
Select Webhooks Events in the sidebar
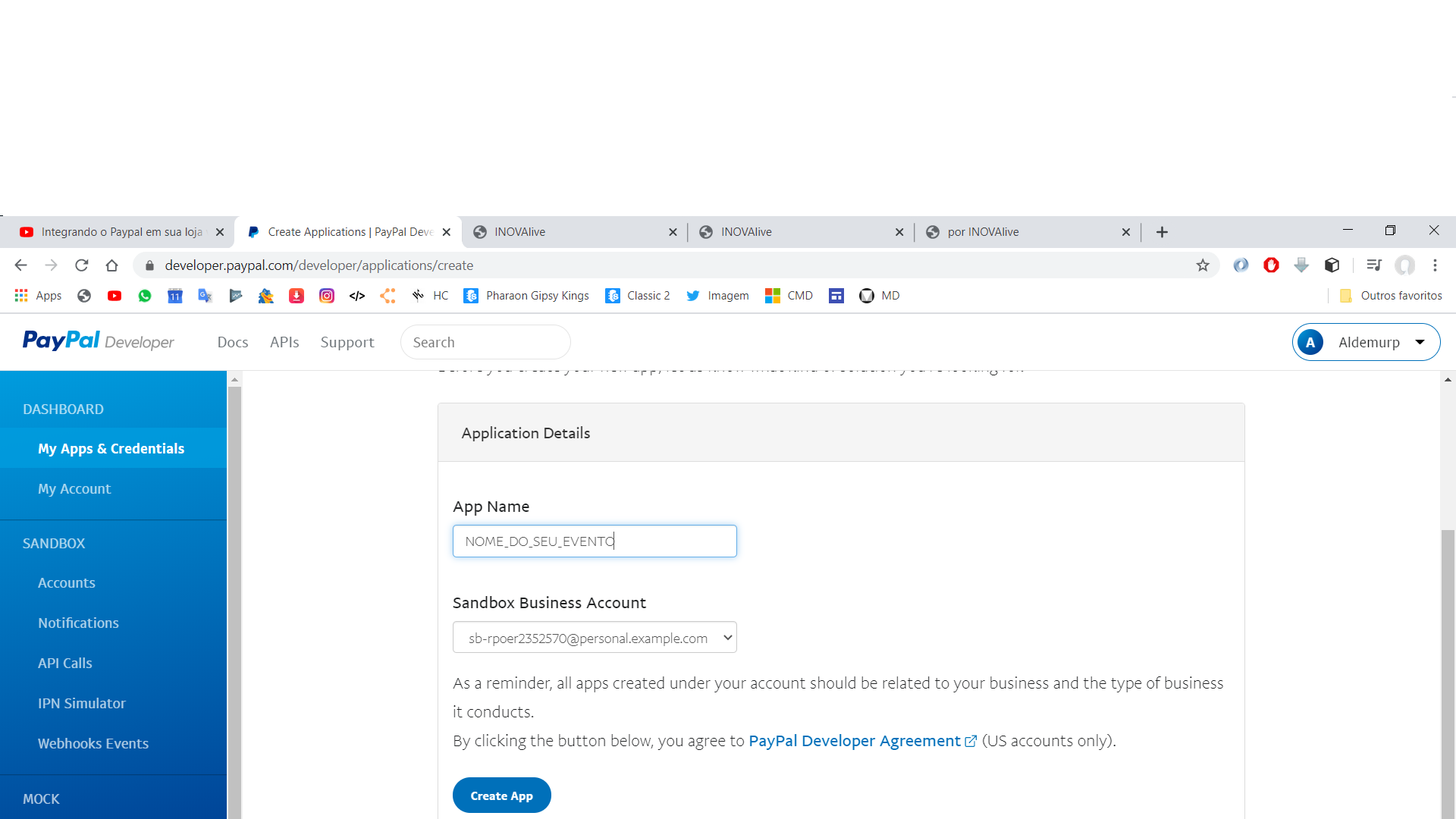[x=93, y=744]
